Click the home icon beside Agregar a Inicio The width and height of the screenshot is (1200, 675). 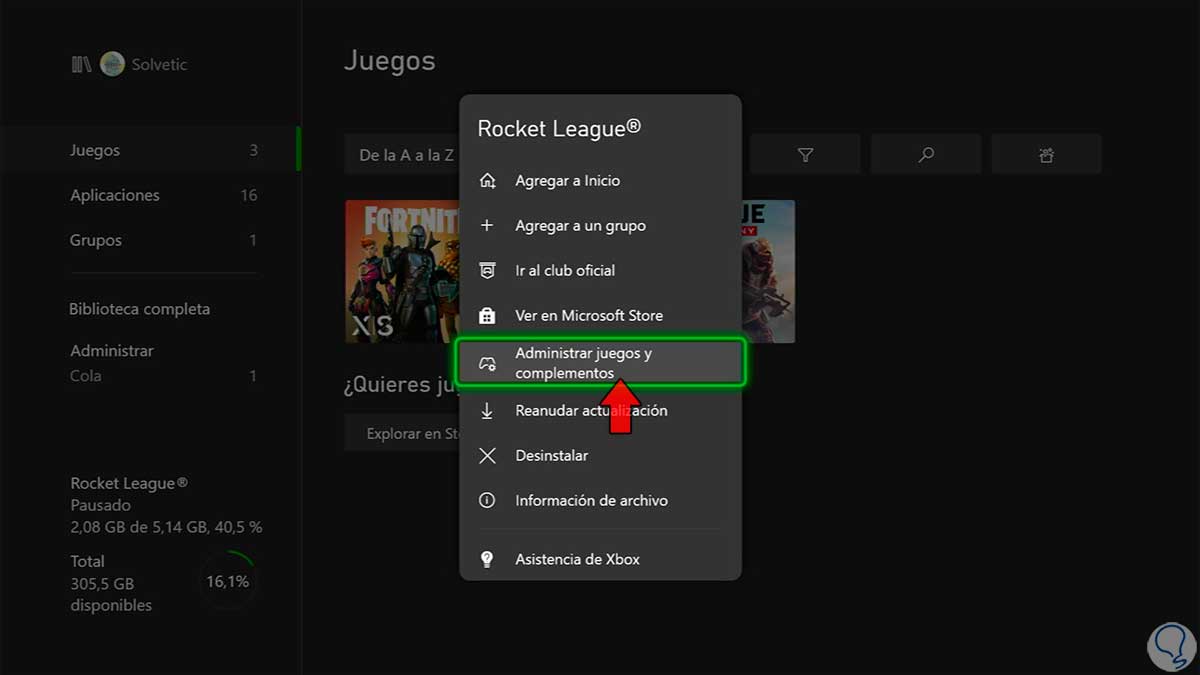tap(487, 181)
